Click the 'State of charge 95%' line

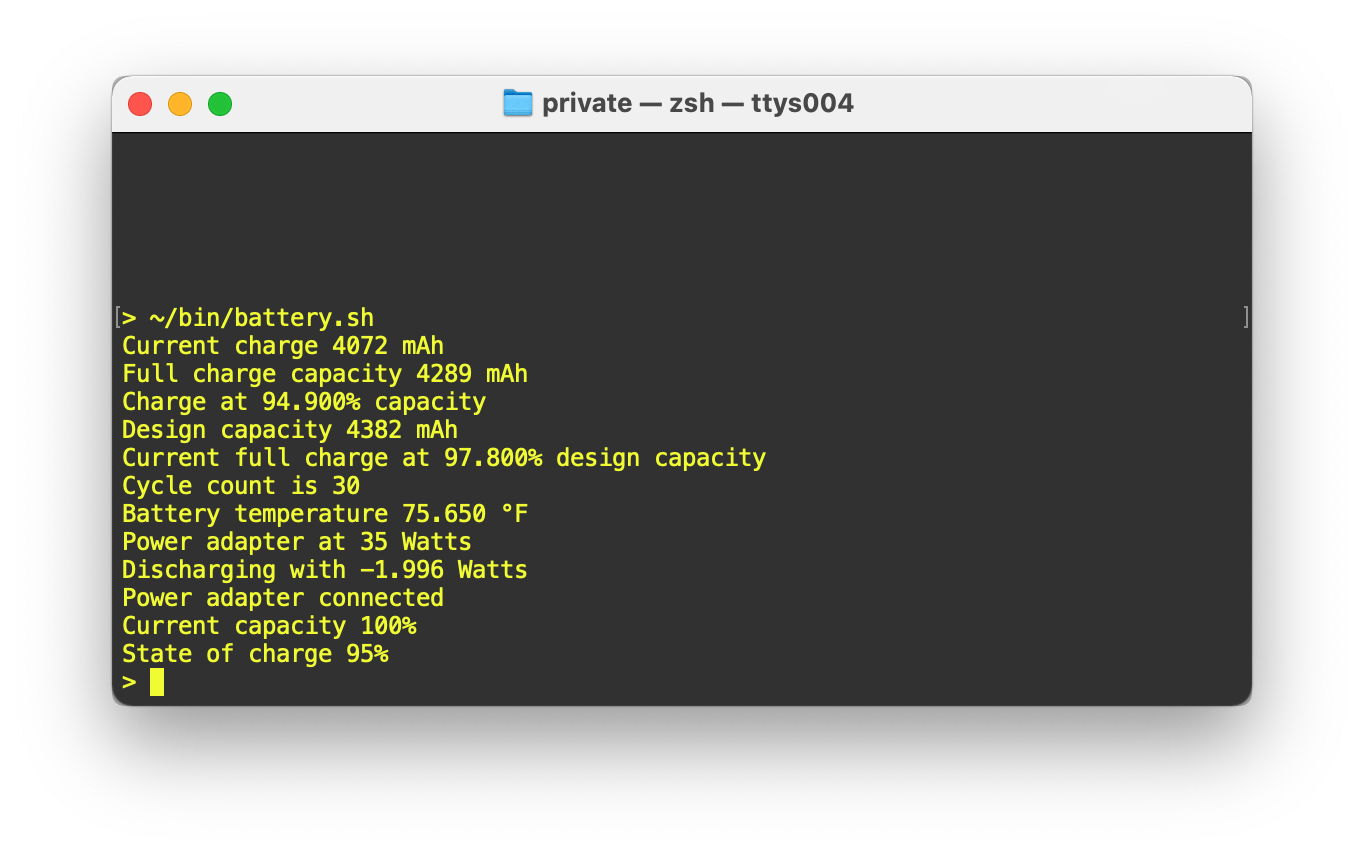[x=255, y=654]
